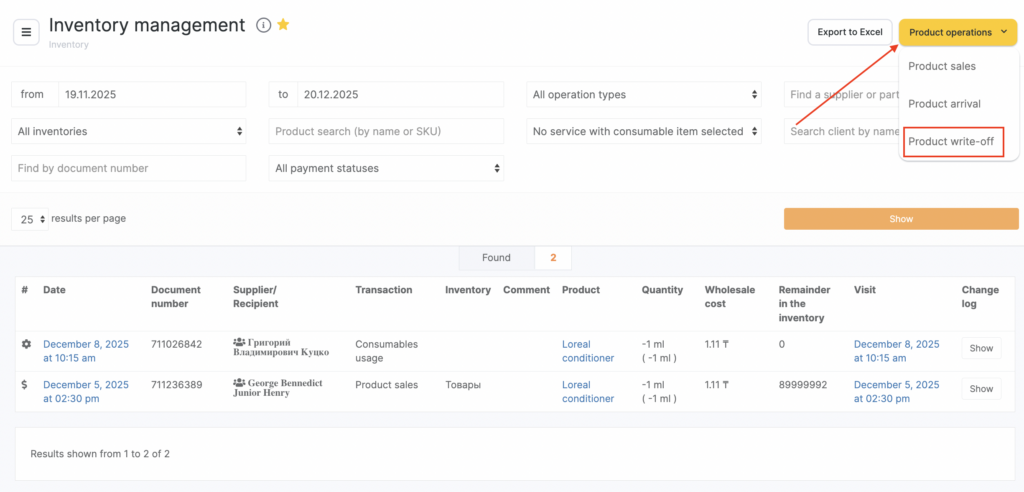Screen dimensions: 1024x492
Task: Choose Product sales from menu
Action: (x=942, y=67)
